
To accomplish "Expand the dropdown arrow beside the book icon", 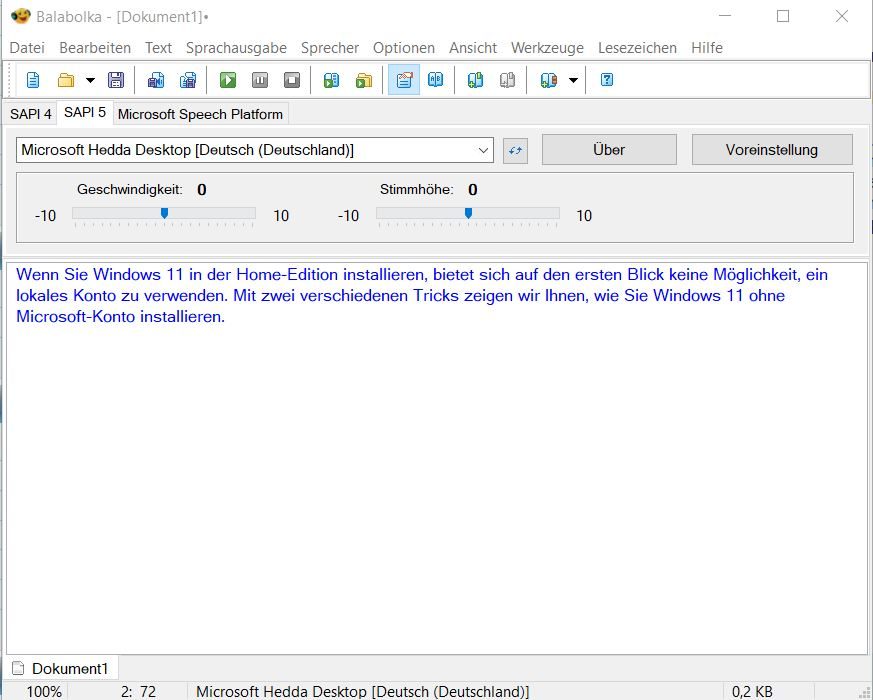I will 573,80.
